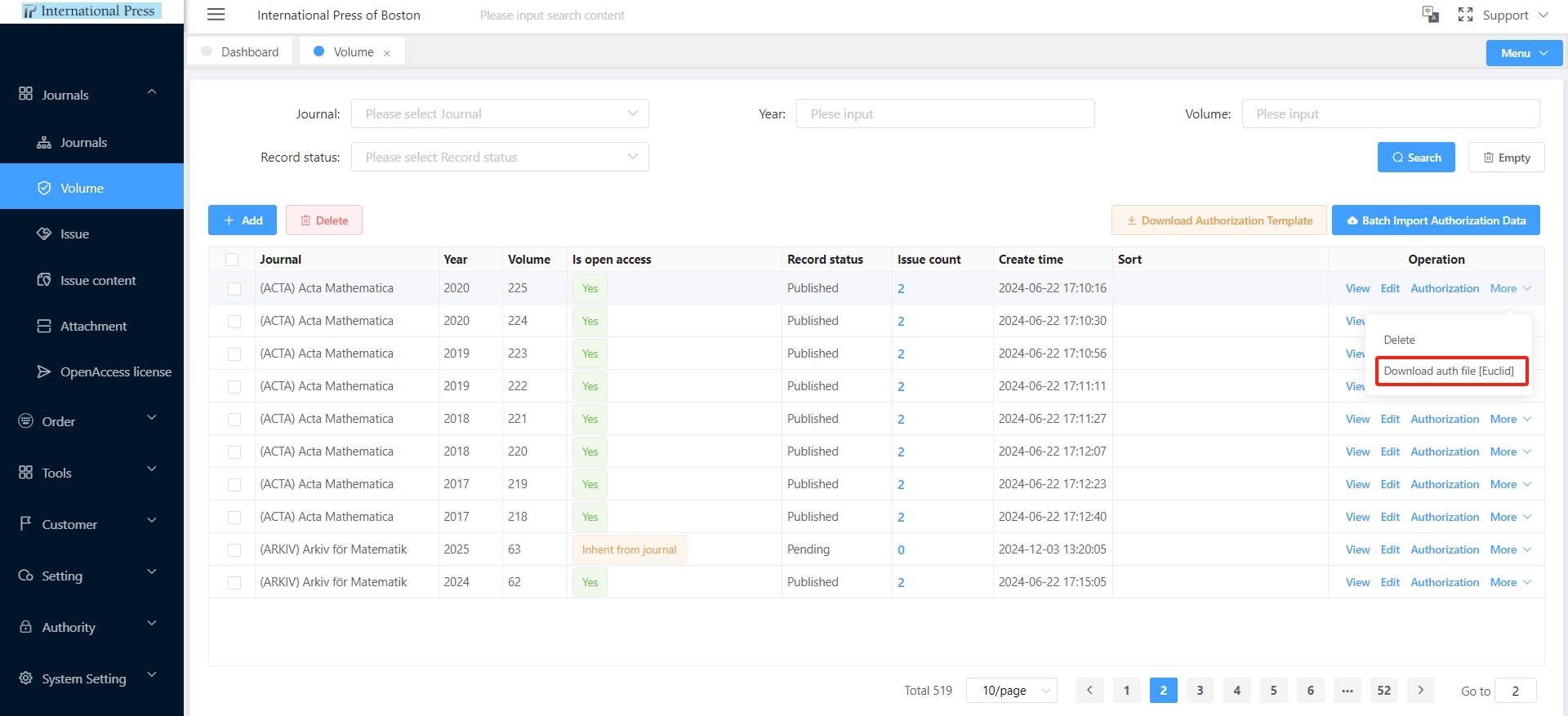This screenshot has height=716, width=1568.
Task: Open issue count 0 for volume 63
Action: (901, 550)
